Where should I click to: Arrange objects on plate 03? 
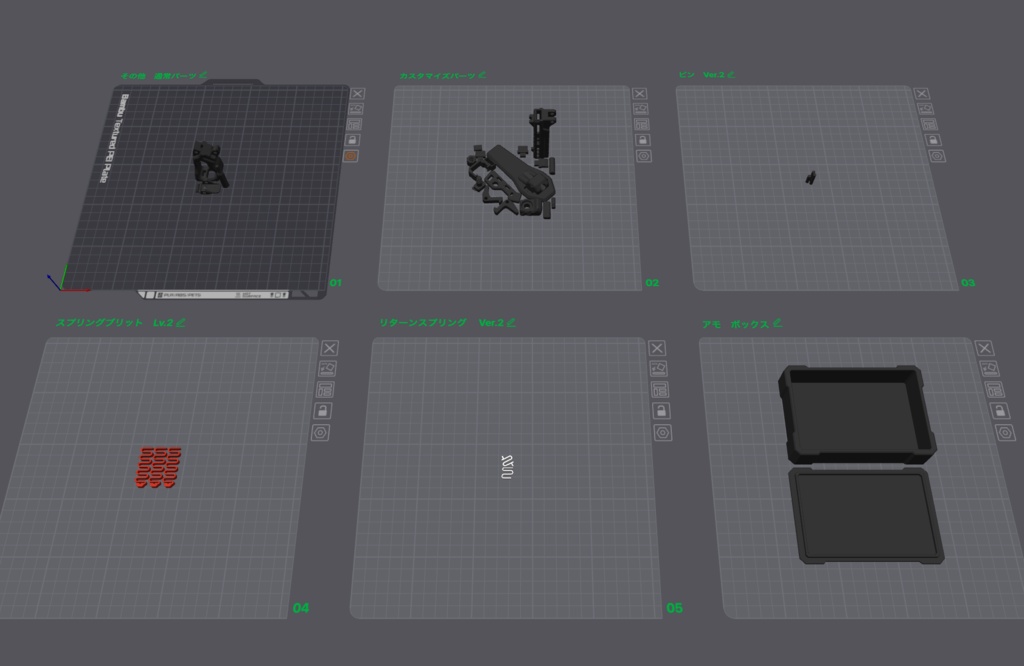coord(929,124)
